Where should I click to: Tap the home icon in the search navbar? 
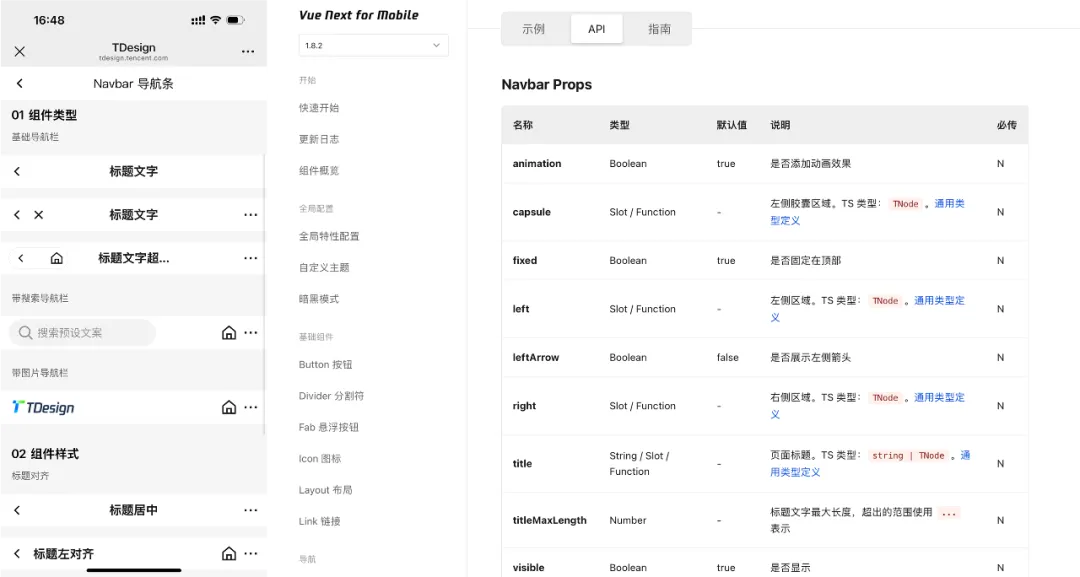(229, 333)
